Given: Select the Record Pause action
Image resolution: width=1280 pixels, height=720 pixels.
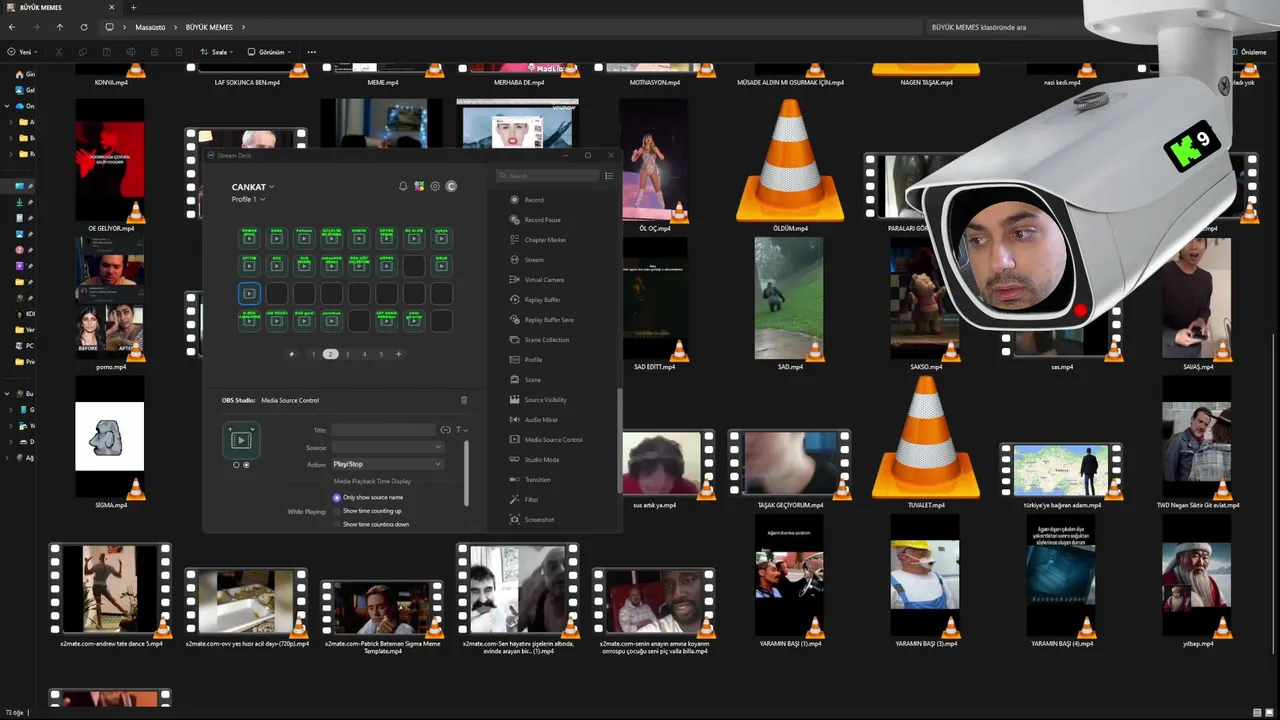Looking at the screenshot, I should [535, 220].
